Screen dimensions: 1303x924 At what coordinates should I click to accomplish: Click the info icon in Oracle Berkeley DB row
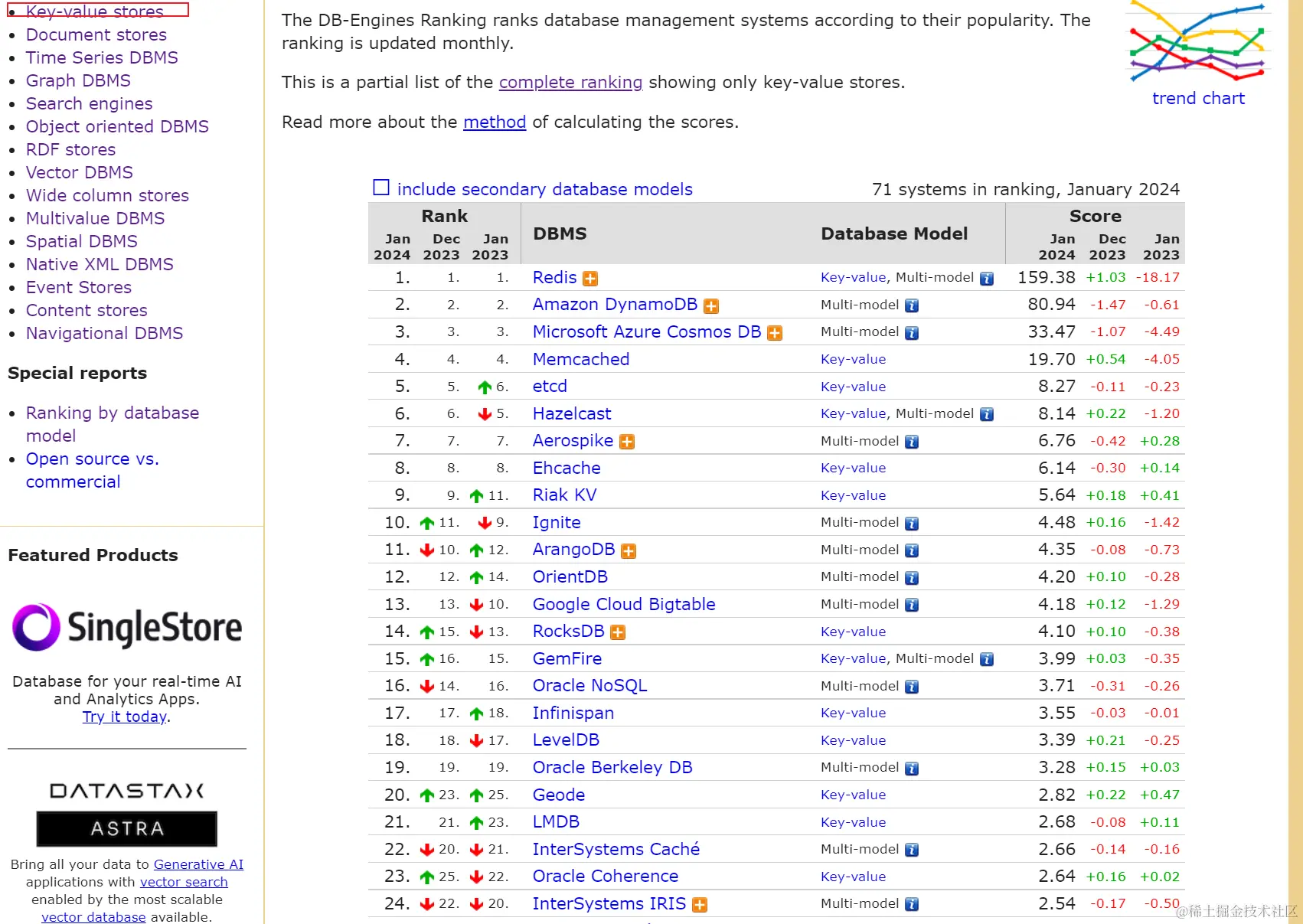tap(912, 769)
